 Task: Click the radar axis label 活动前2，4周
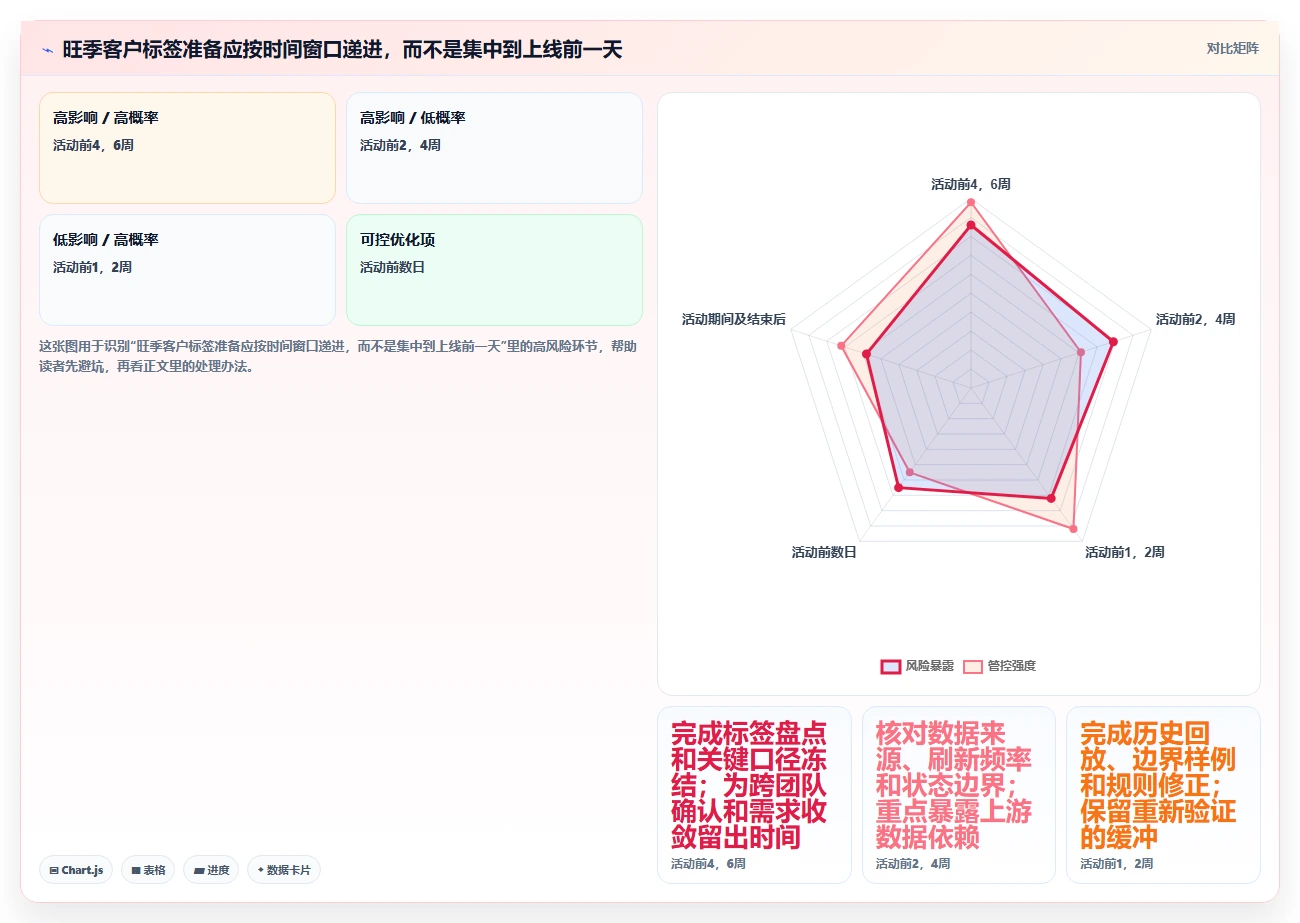pos(1195,319)
